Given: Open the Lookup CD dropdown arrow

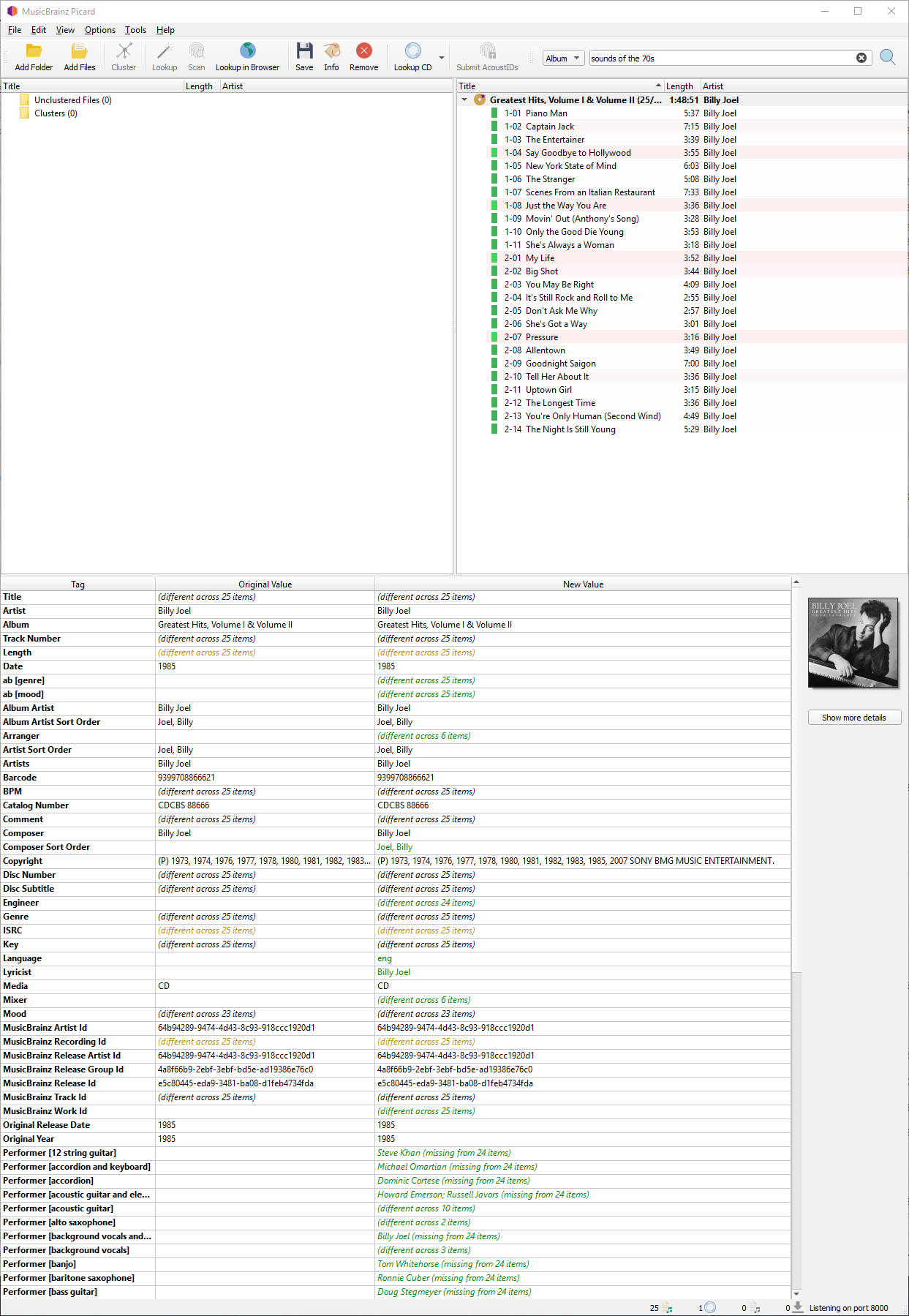Looking at the screenshot, I should (x=442, y=58).
